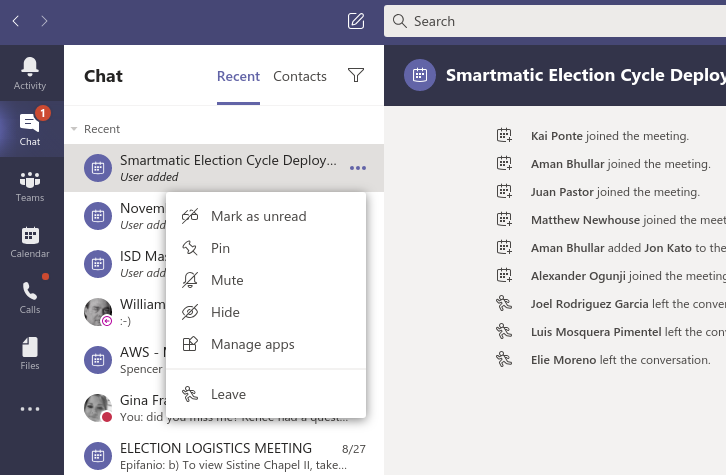This screenshot has width=726, height=475.
Task: Open Chat in the sidebar
Action: 30,129
